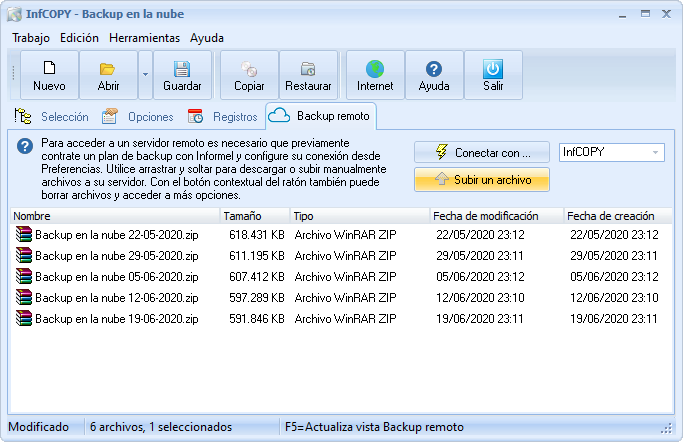Viewport: 683px width, 442px height.
Task: Click the Guardar floppy disk icon
Action: 182,69
